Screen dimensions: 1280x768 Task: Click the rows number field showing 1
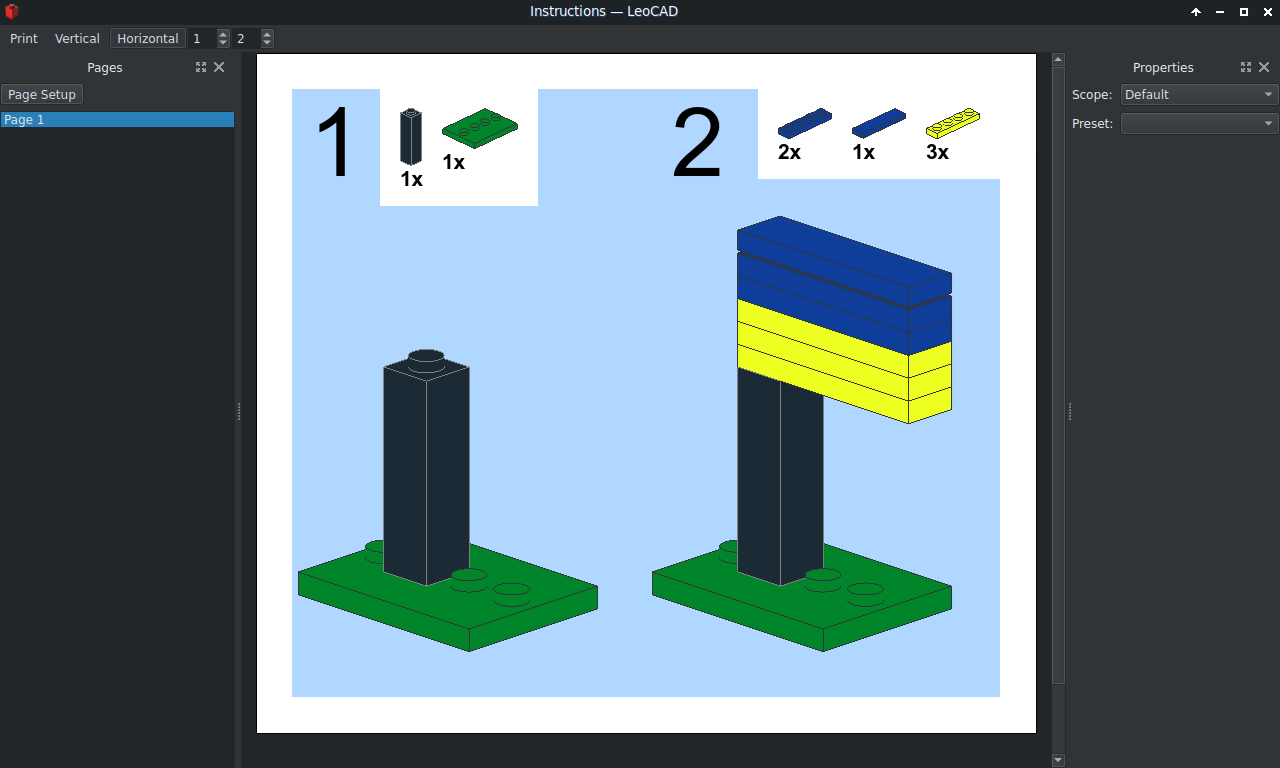coord(203,38)
